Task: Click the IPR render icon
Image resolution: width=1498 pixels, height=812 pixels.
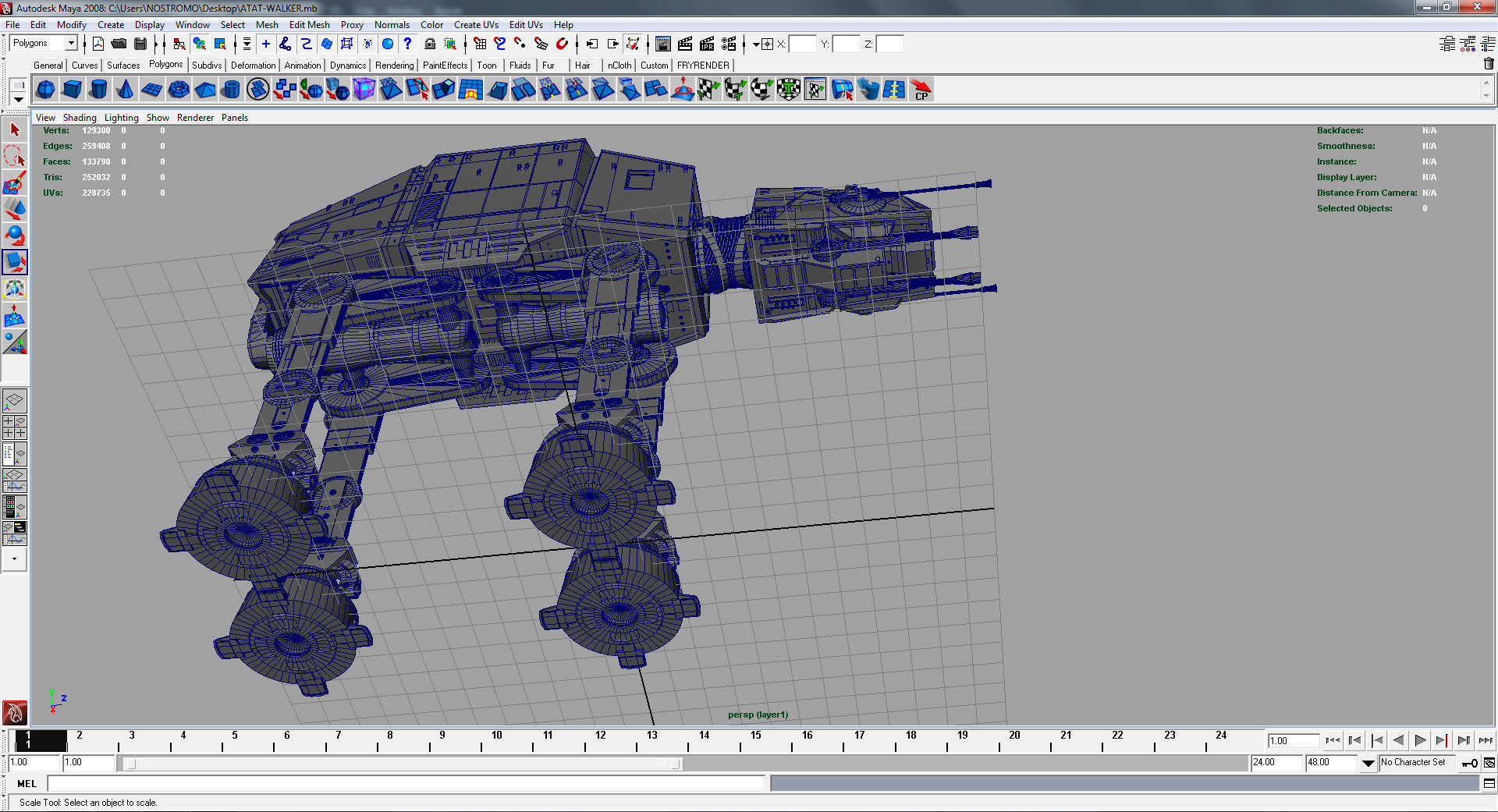Action: 707,44
